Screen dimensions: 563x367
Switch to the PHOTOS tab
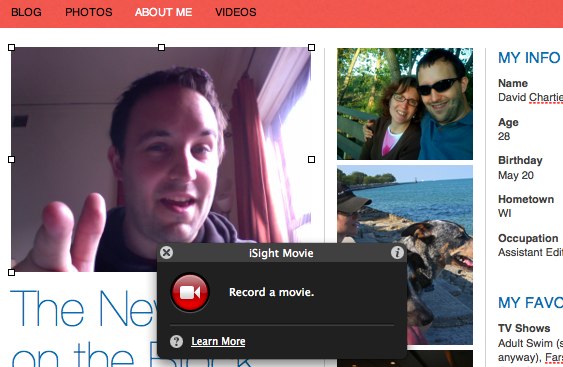[x=89, y=12]
